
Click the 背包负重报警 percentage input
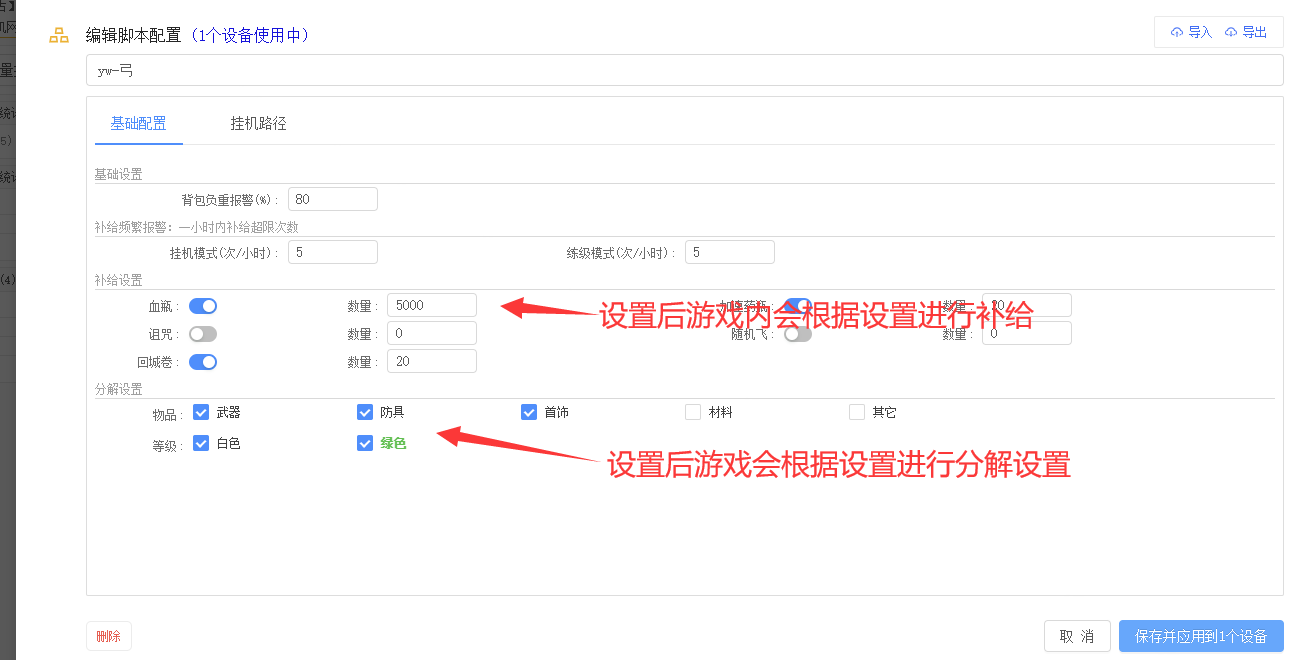[332, 199]
